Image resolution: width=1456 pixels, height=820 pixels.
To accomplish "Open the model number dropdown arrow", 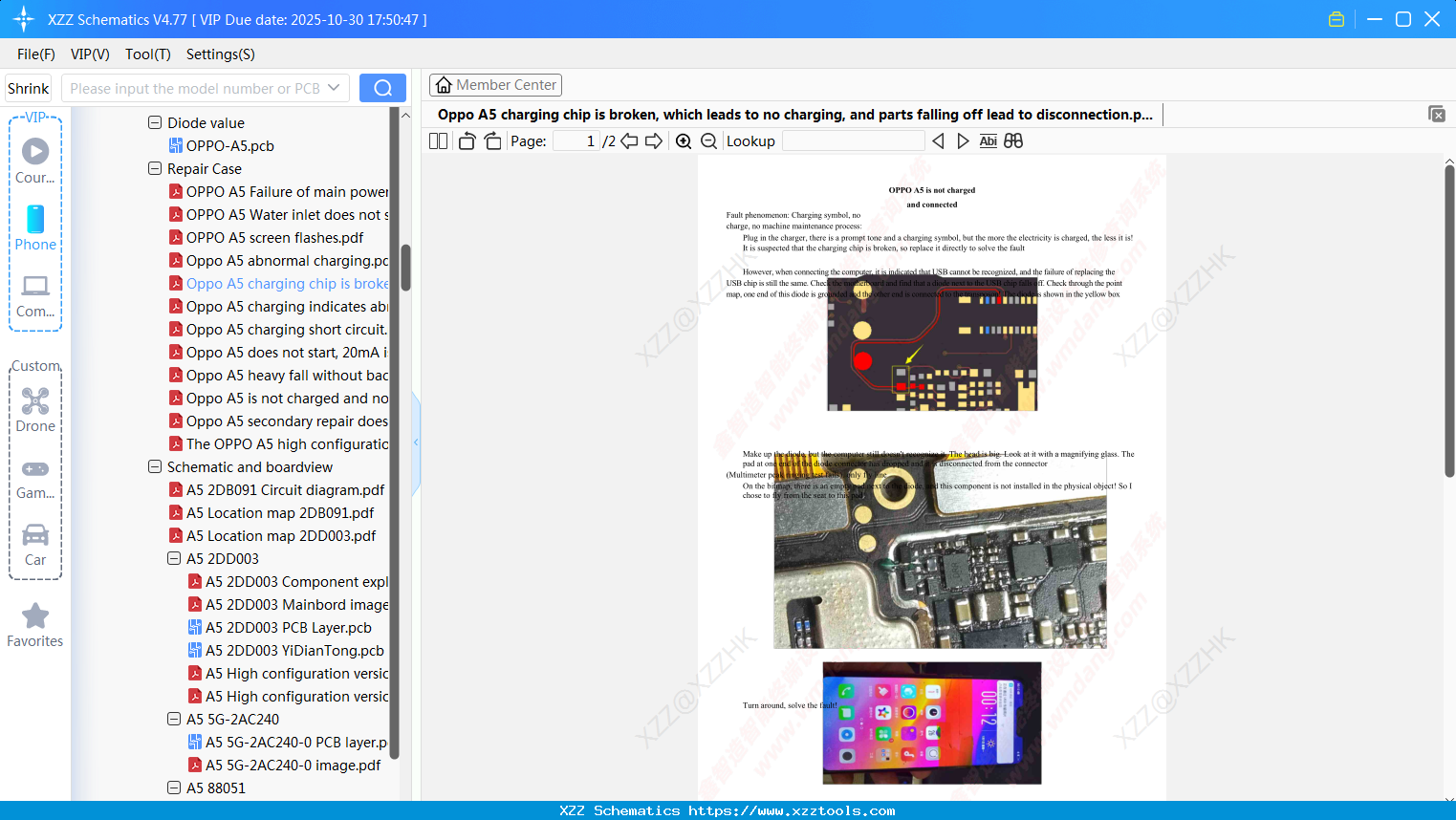I will point(334,88).
